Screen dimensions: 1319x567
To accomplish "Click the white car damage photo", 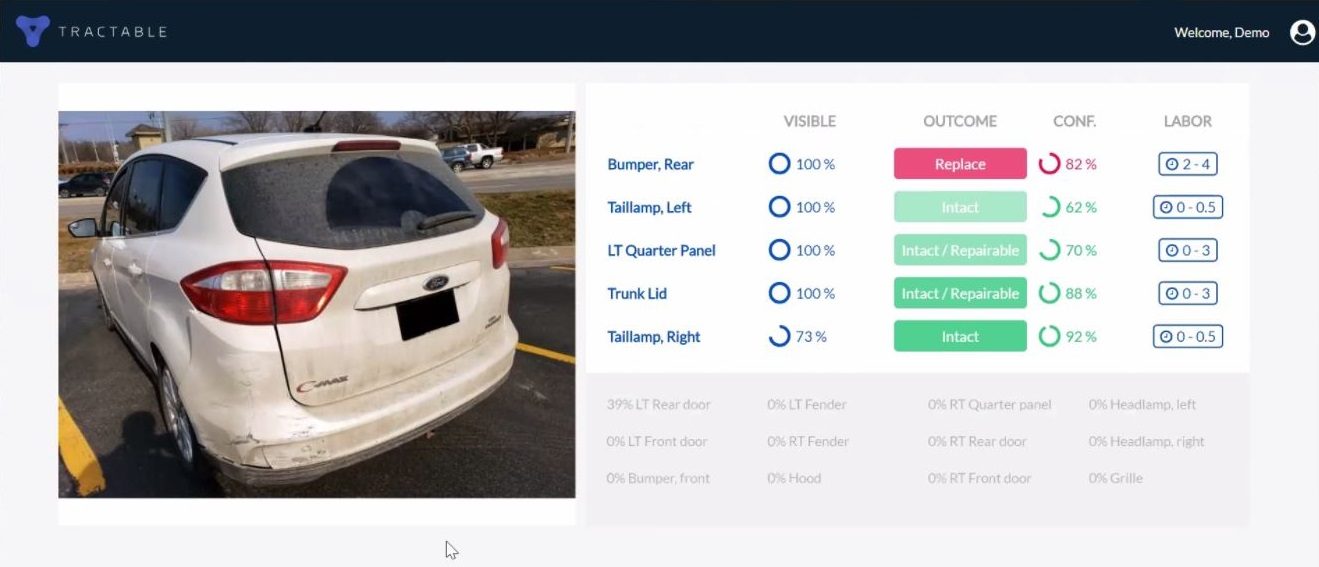I will click(x=317, y=304).
